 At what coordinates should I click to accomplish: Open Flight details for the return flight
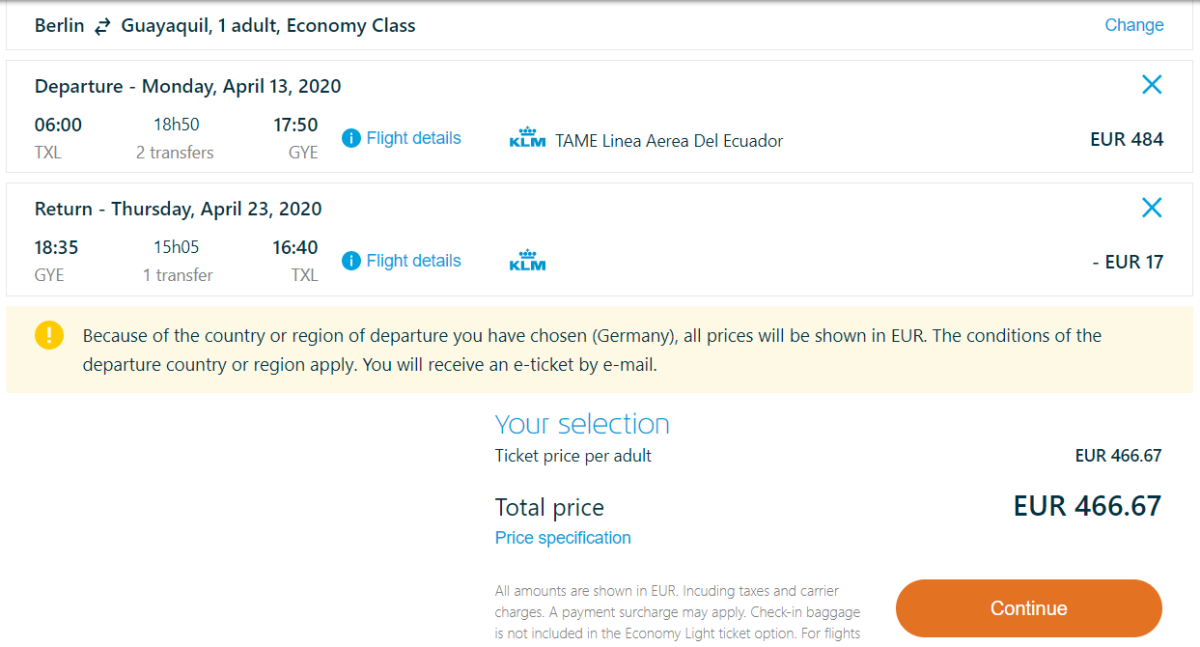413,261
